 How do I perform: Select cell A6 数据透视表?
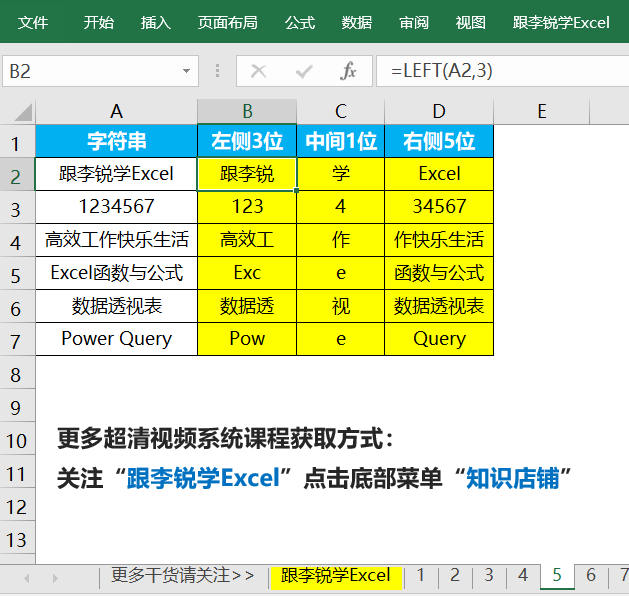coord(116,306)
